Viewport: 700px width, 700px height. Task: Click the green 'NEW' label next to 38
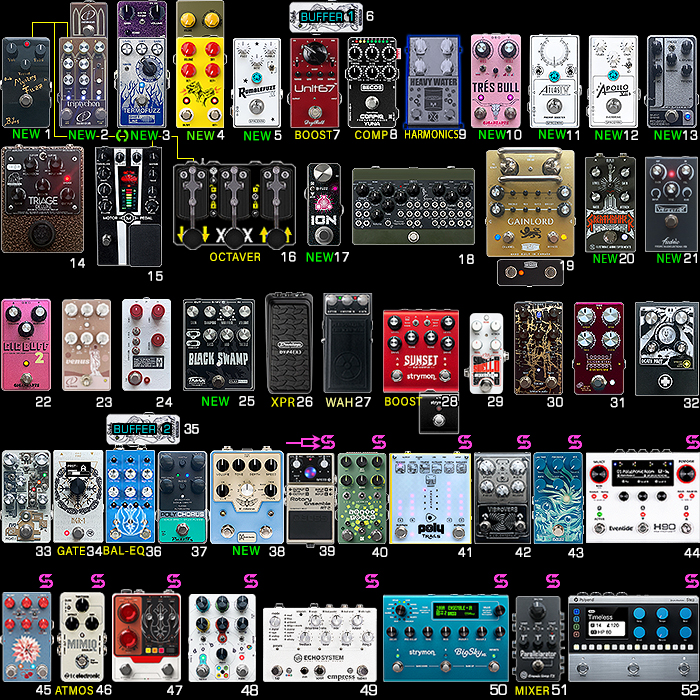(x=246, y=550)
